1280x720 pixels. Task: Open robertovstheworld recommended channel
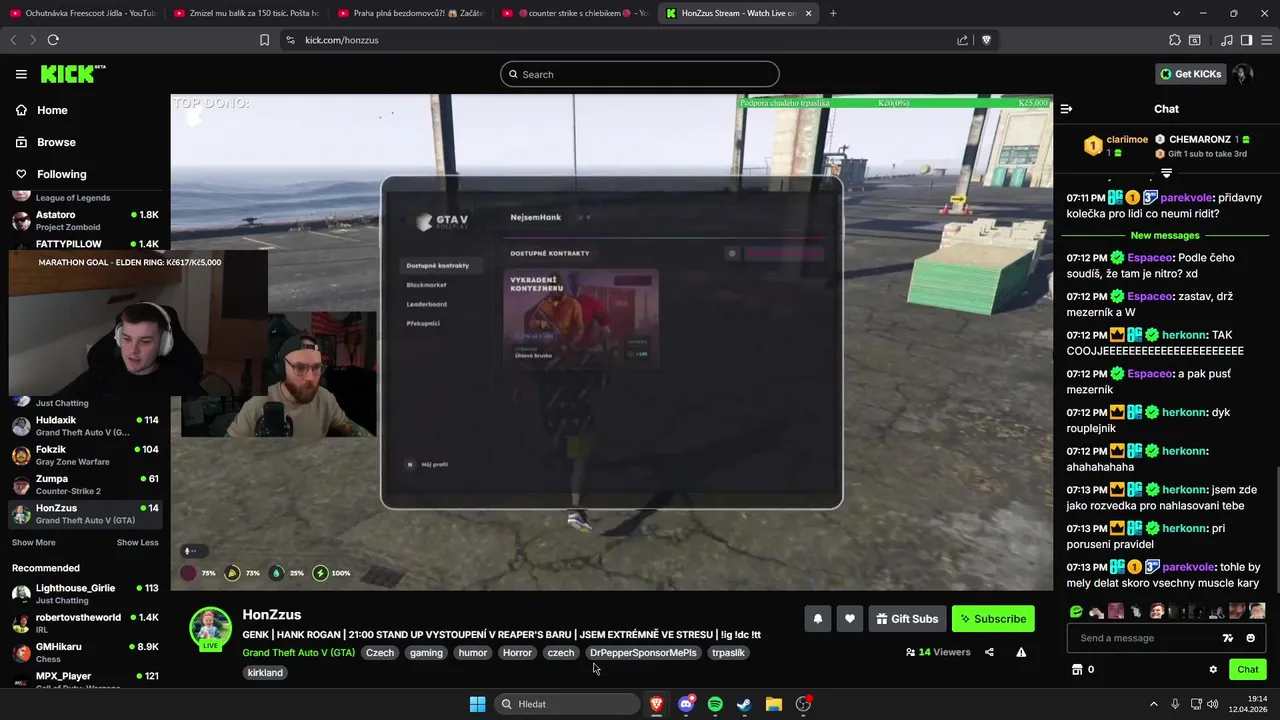(x=85, y=623)
